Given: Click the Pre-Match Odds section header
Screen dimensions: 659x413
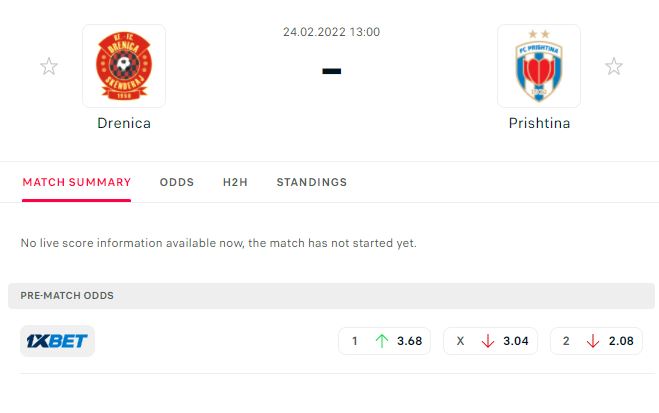Looking at the screenshot, I should click(331, 296).
